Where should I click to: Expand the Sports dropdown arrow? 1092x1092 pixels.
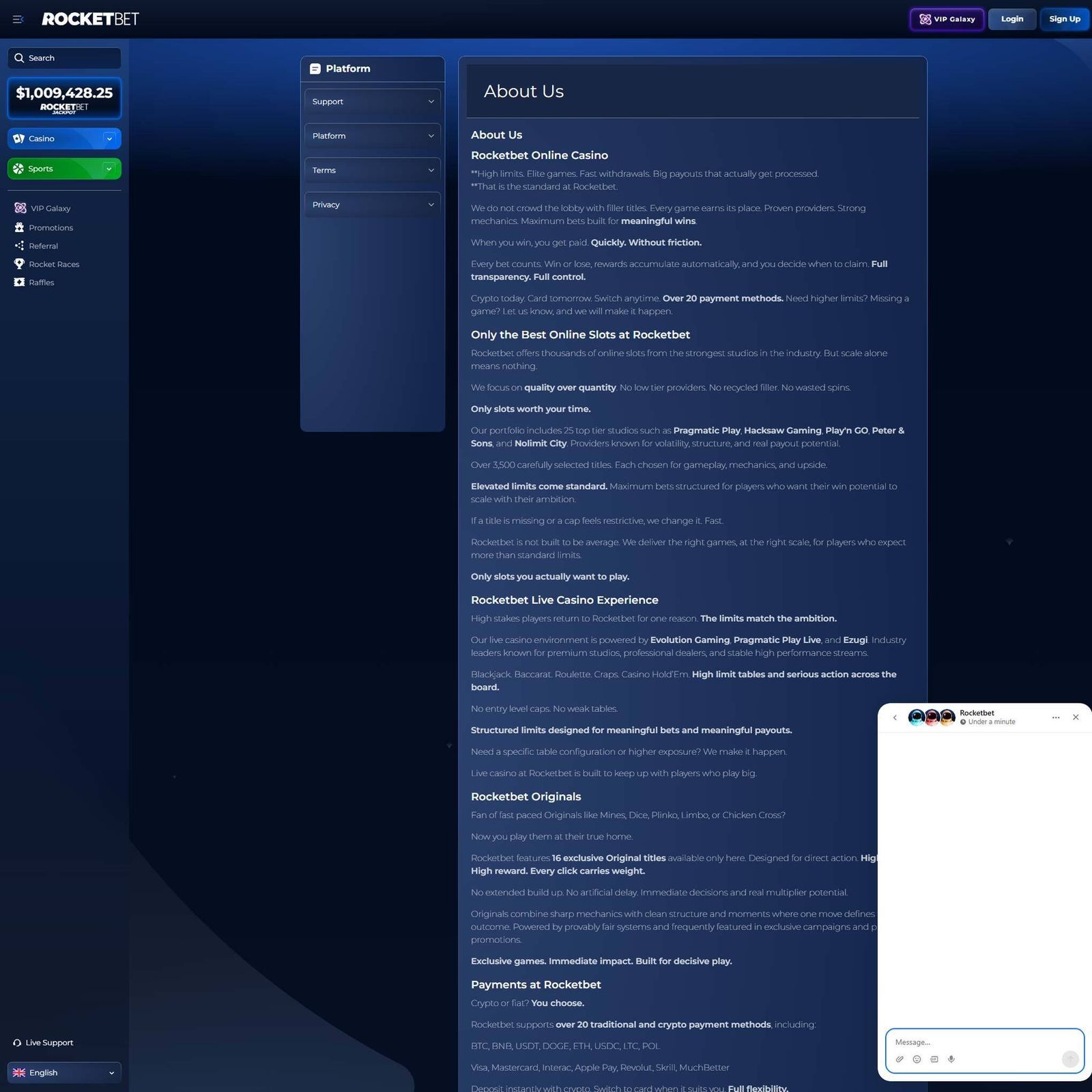(x=109, y=169)
